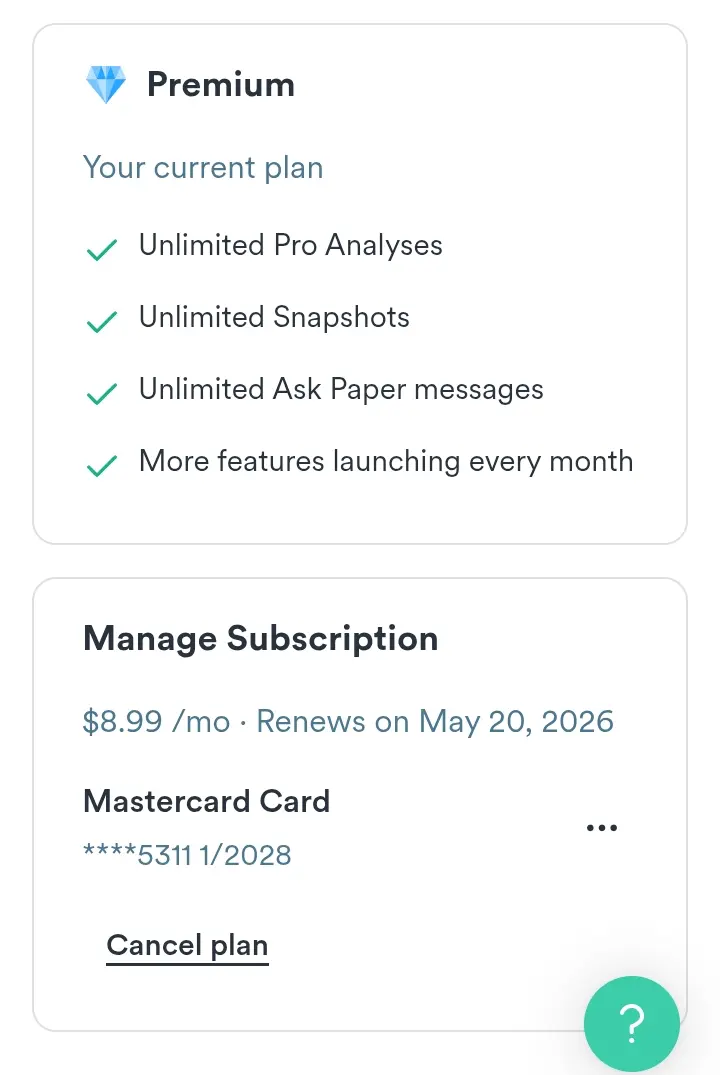The image size is (720, 1075).
Task: Open the three-dot card options menu
Action: 602,828
